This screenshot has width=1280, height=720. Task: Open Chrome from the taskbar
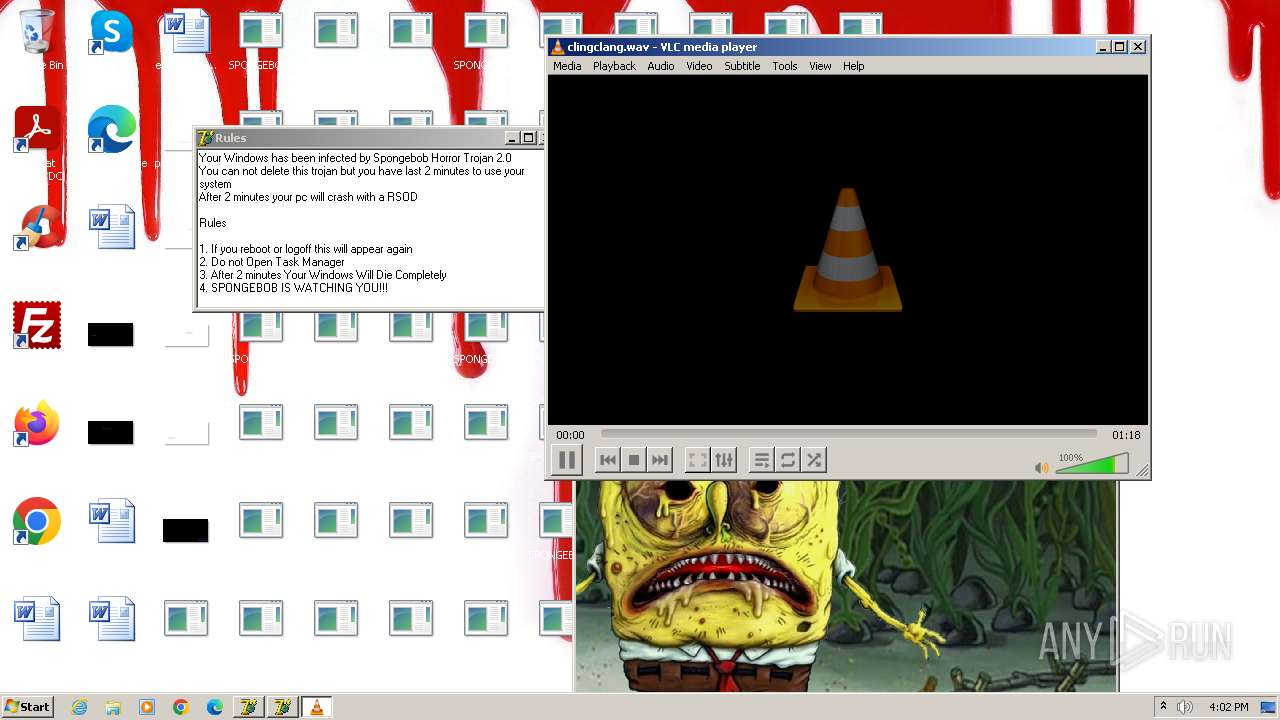point(181,707)
